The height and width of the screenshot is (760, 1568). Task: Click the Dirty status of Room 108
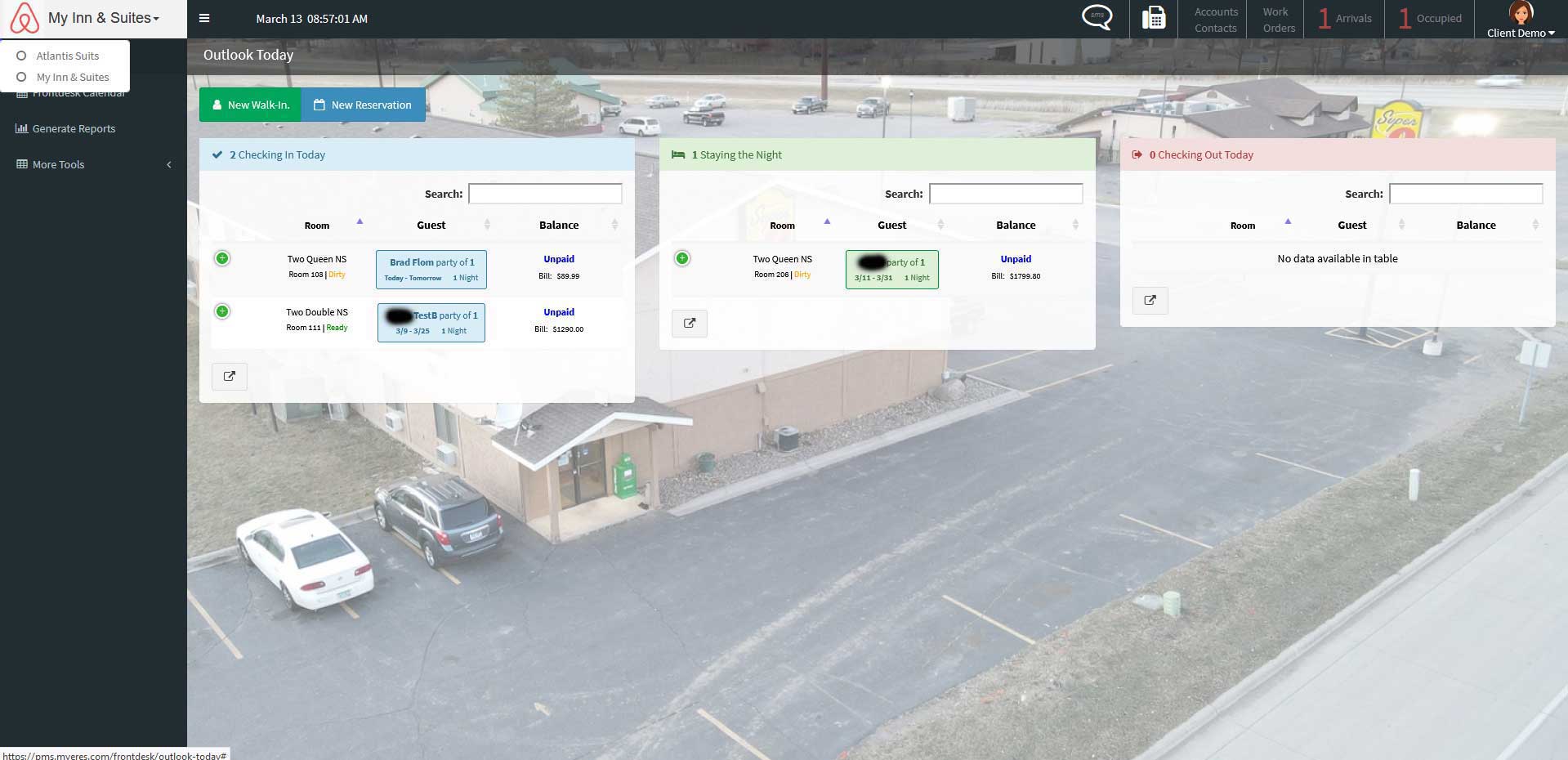pyautogui.click(x=337, y=275)
